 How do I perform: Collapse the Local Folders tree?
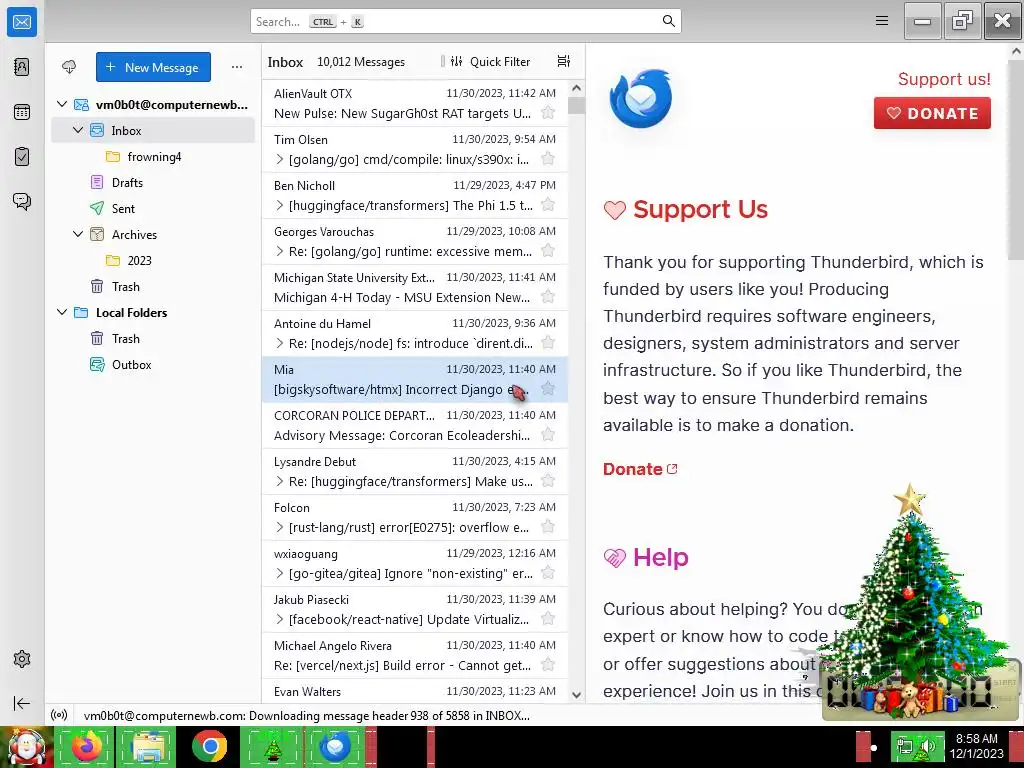[x=62, y=312]
